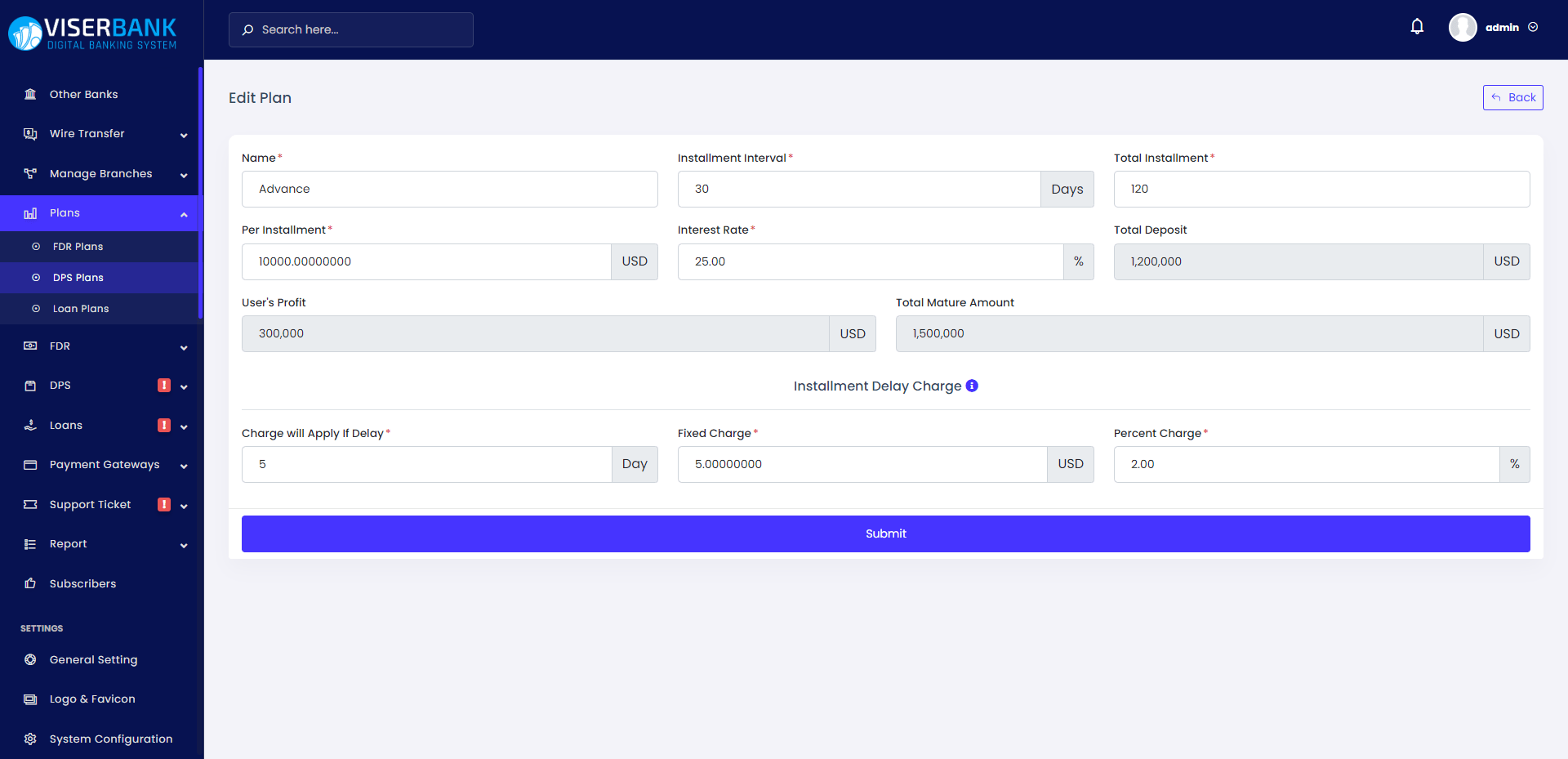The height and width of the screenshot is (759, 1568).
Task: Click the Total Installment field
Action: tap(1321, 189)
